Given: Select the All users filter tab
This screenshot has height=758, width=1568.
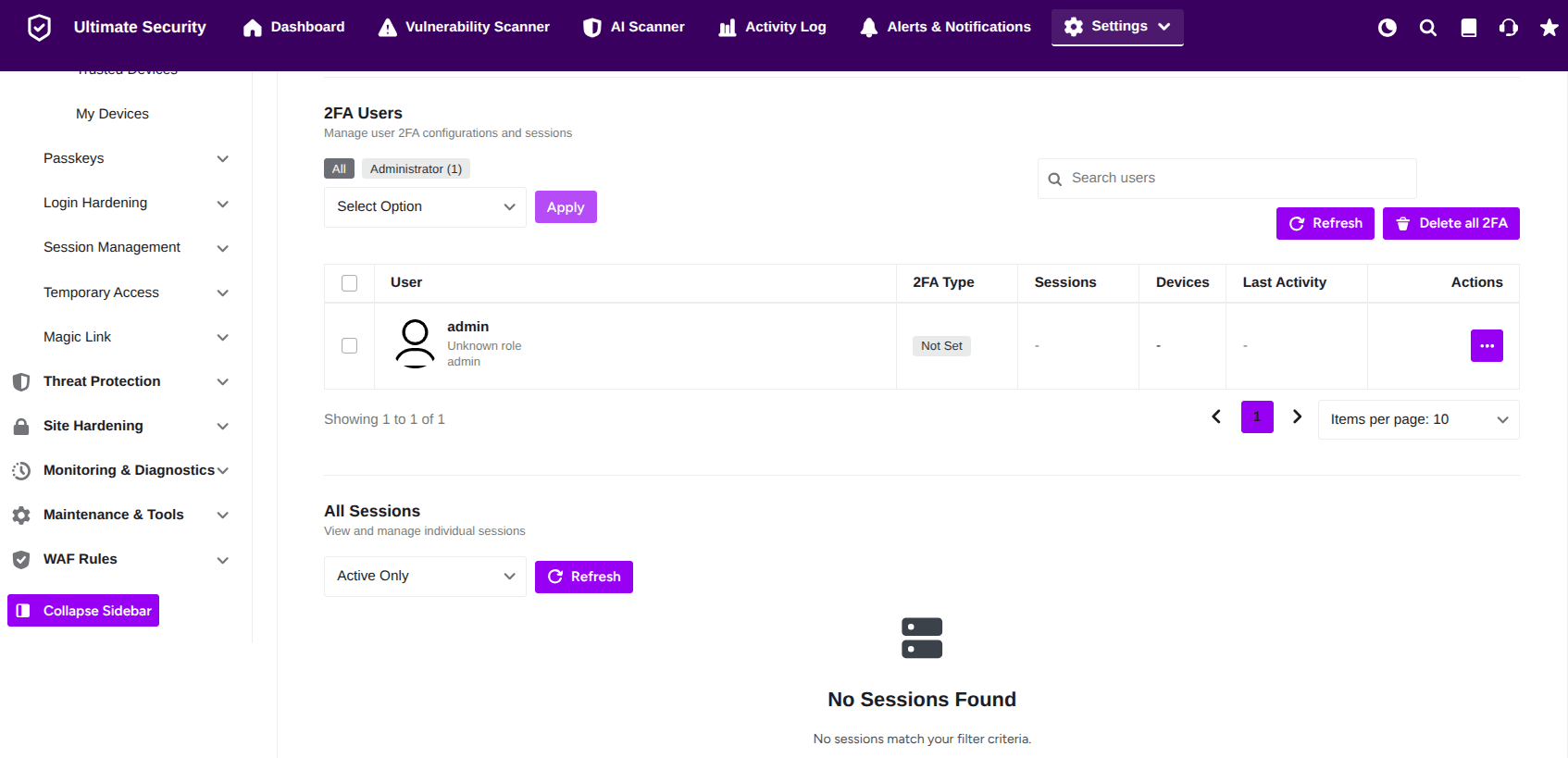Looking at the screenshot, I should [339, 168].
